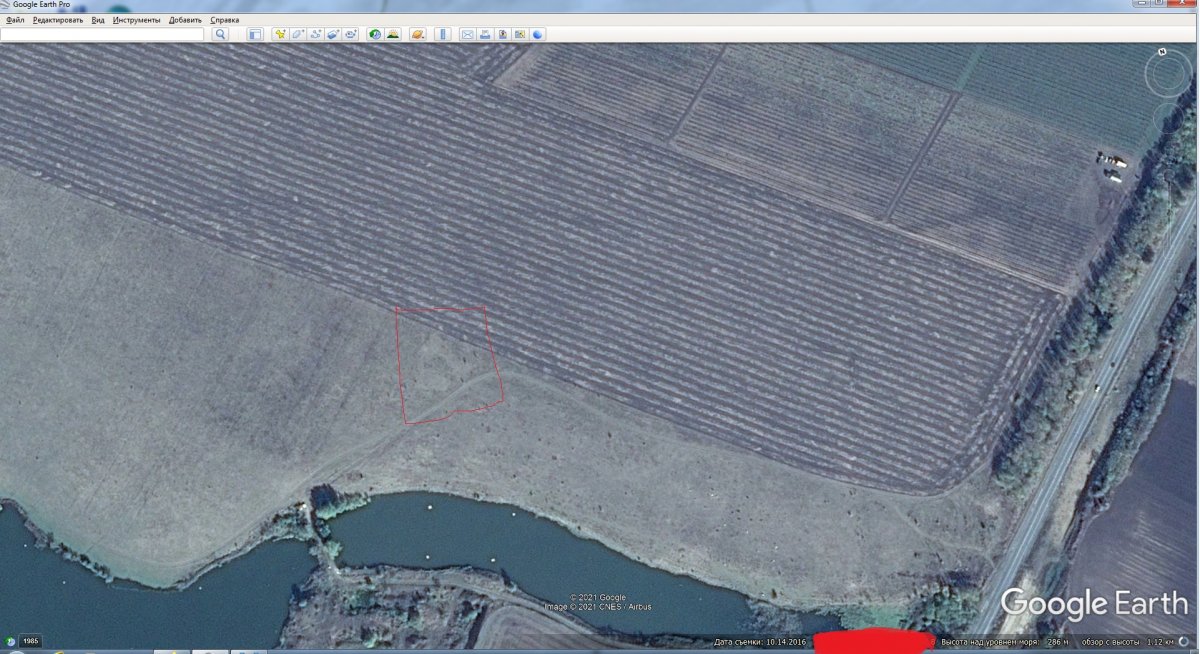Image resolution: width=1200 pixels, height=654 pixels.
Task: Click the Record a Tour icon
Action: pyautogui.click(x=351, y=34)
